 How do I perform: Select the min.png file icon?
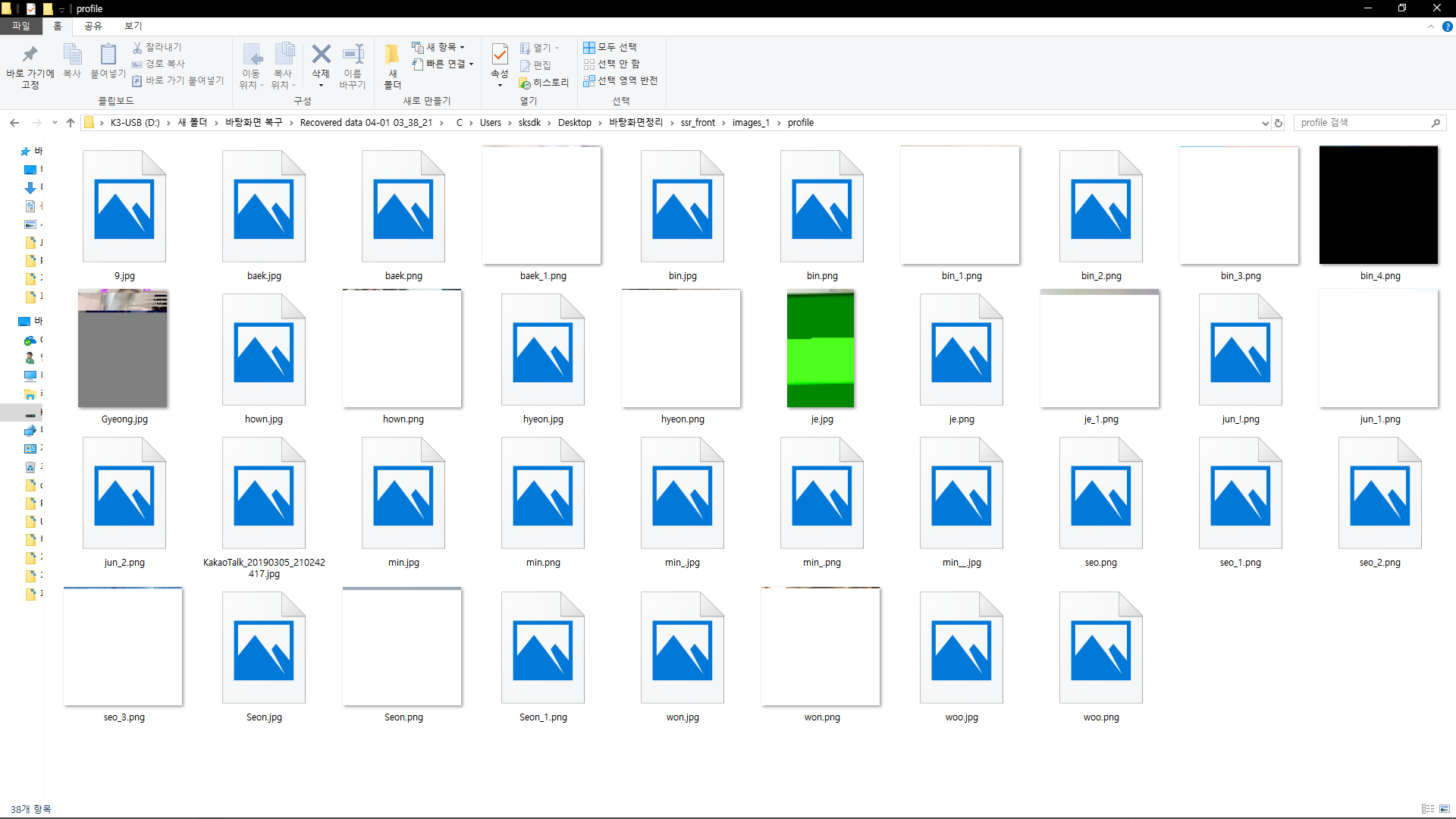[x=543, y=493]
